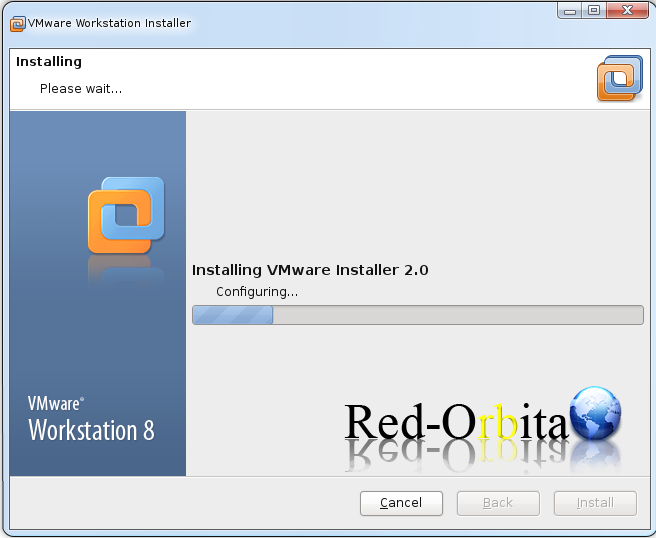Image resolution: width=656 pixels, height=538 pixels.
Task: Minimize the installer window
Action: pyautogui.click(x=569, y=10)
